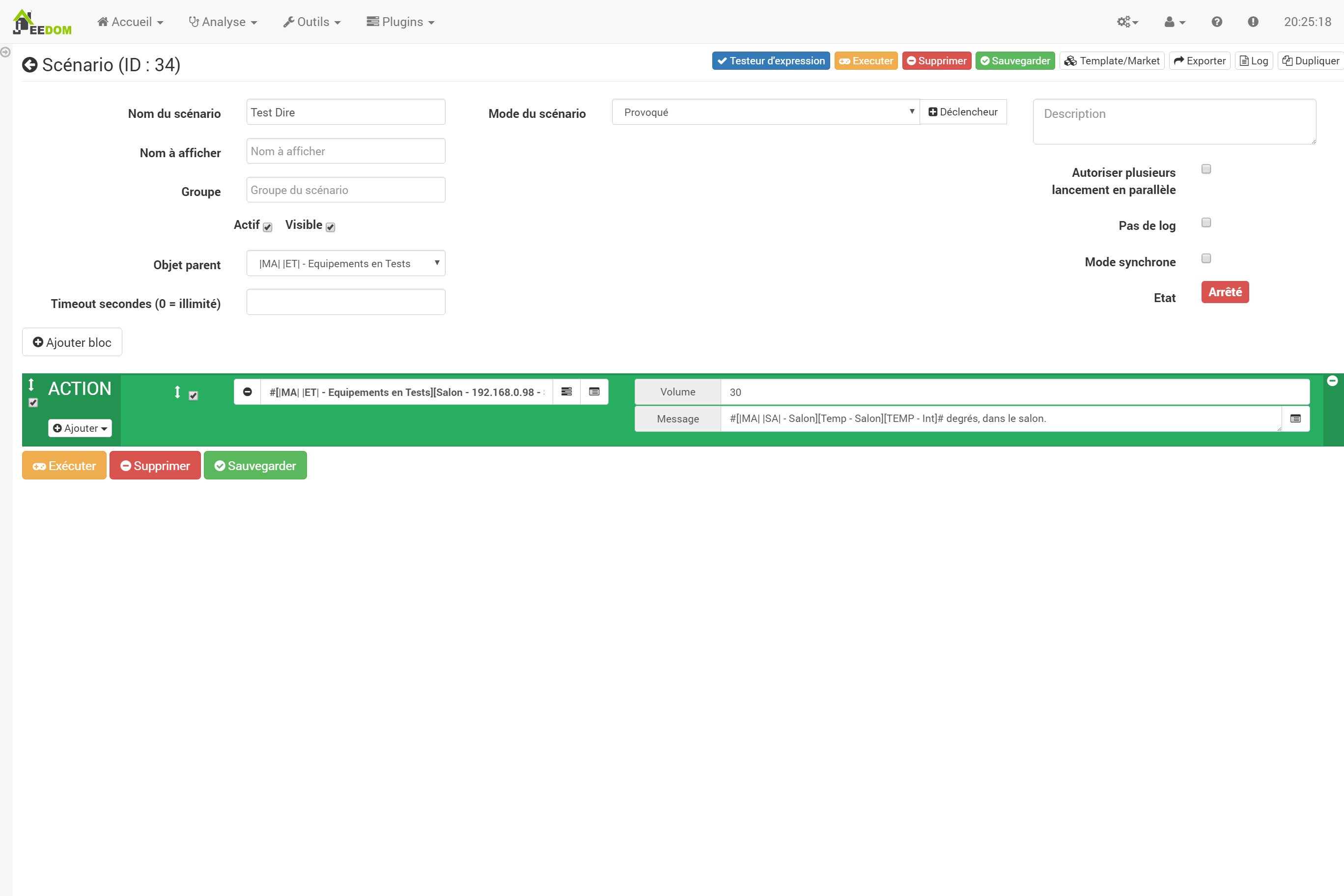The image size is (1344, 896).
Task: Enable Autoriser plusieurs lancement en parallèle
Action: 1206,169
